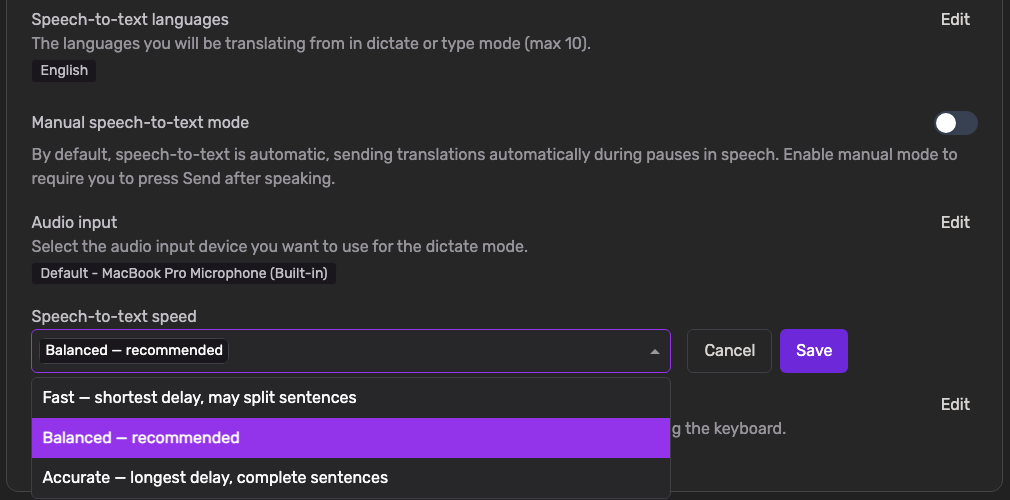Click the Manual speech-to-text mode heading

pos(140,122)
